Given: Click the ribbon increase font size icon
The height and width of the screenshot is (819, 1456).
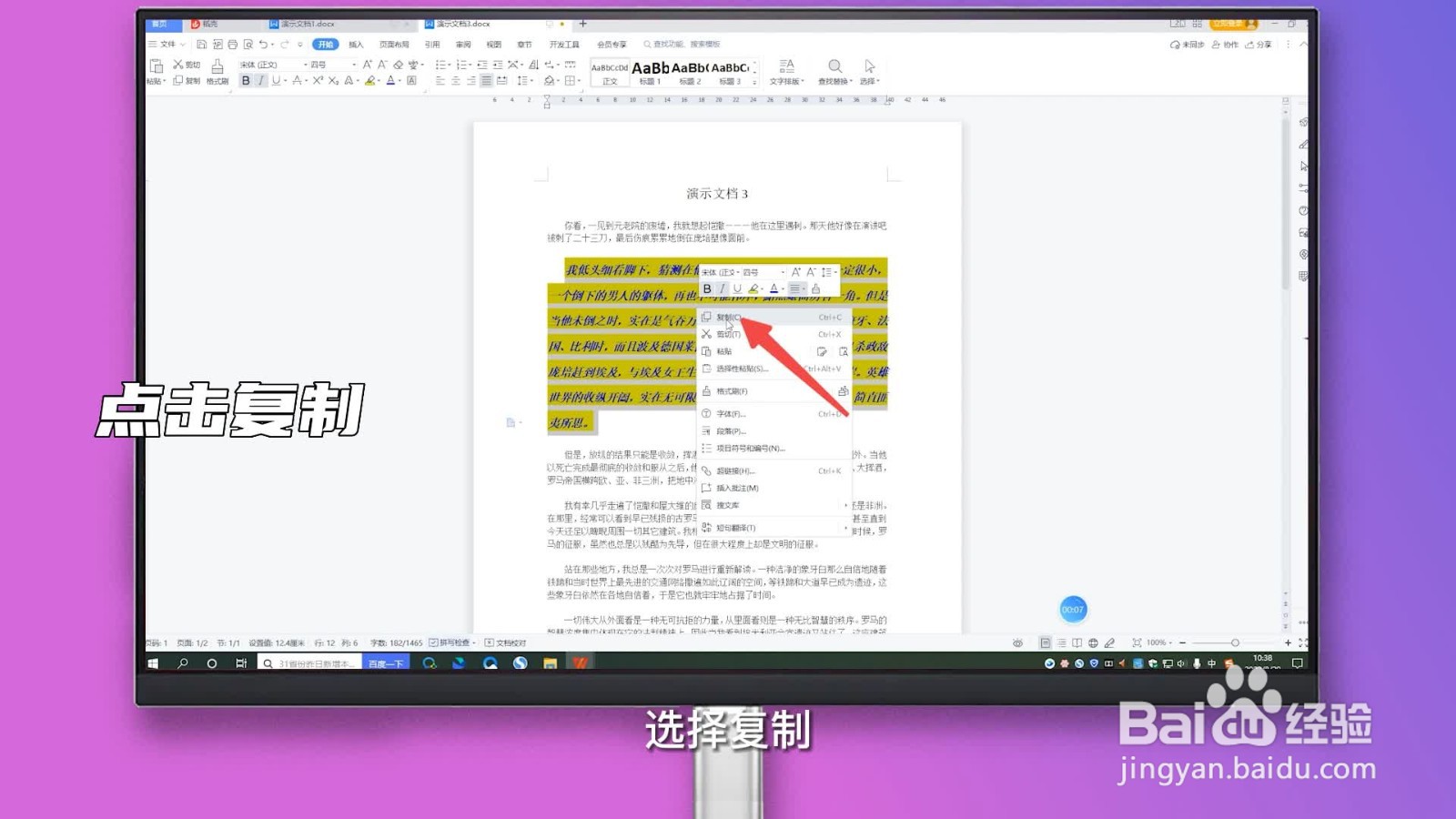Looking at the screenshot, I should point(368,65).
